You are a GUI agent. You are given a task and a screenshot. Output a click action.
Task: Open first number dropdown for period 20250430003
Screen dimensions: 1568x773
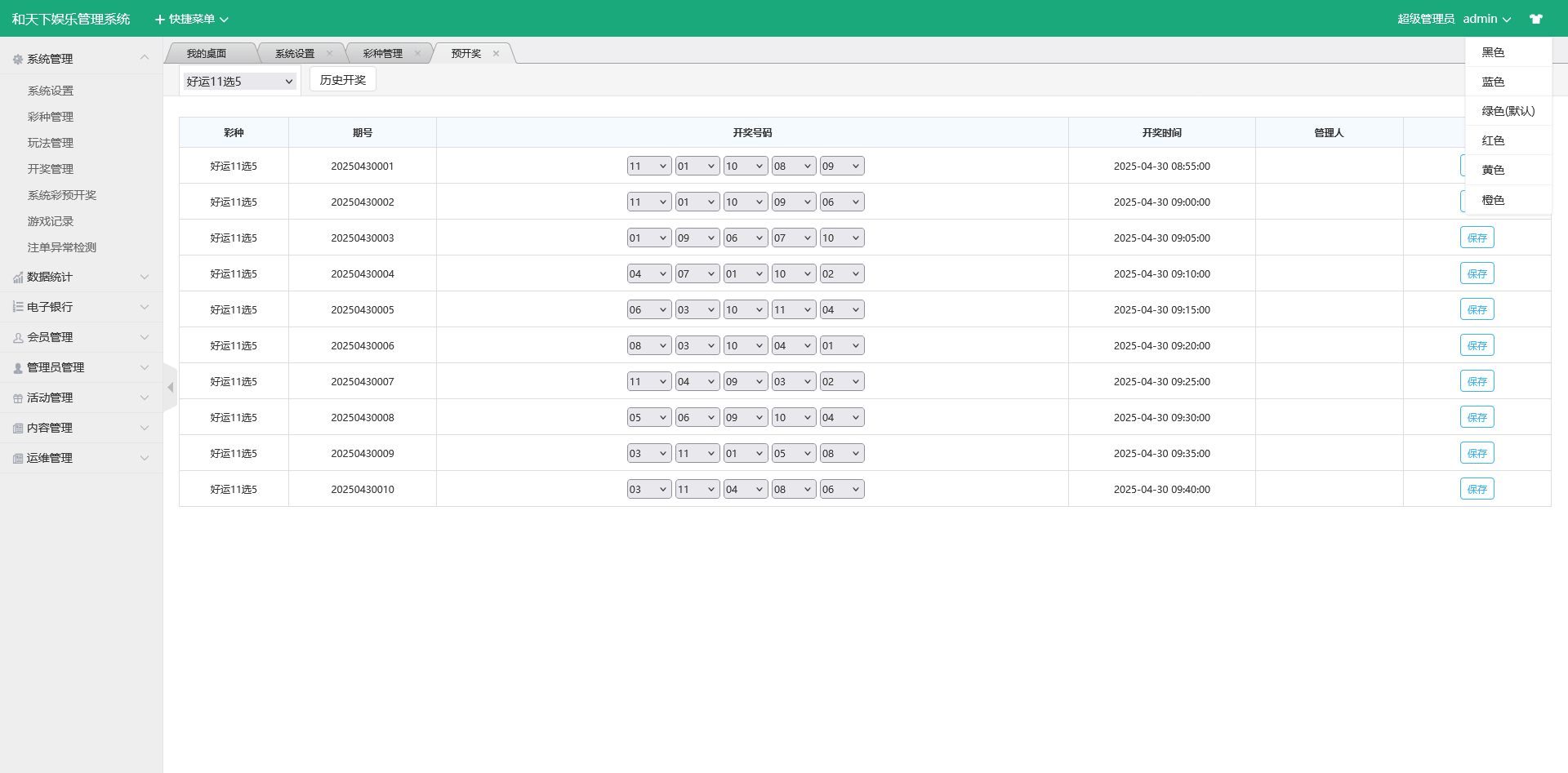click(648, 238)
